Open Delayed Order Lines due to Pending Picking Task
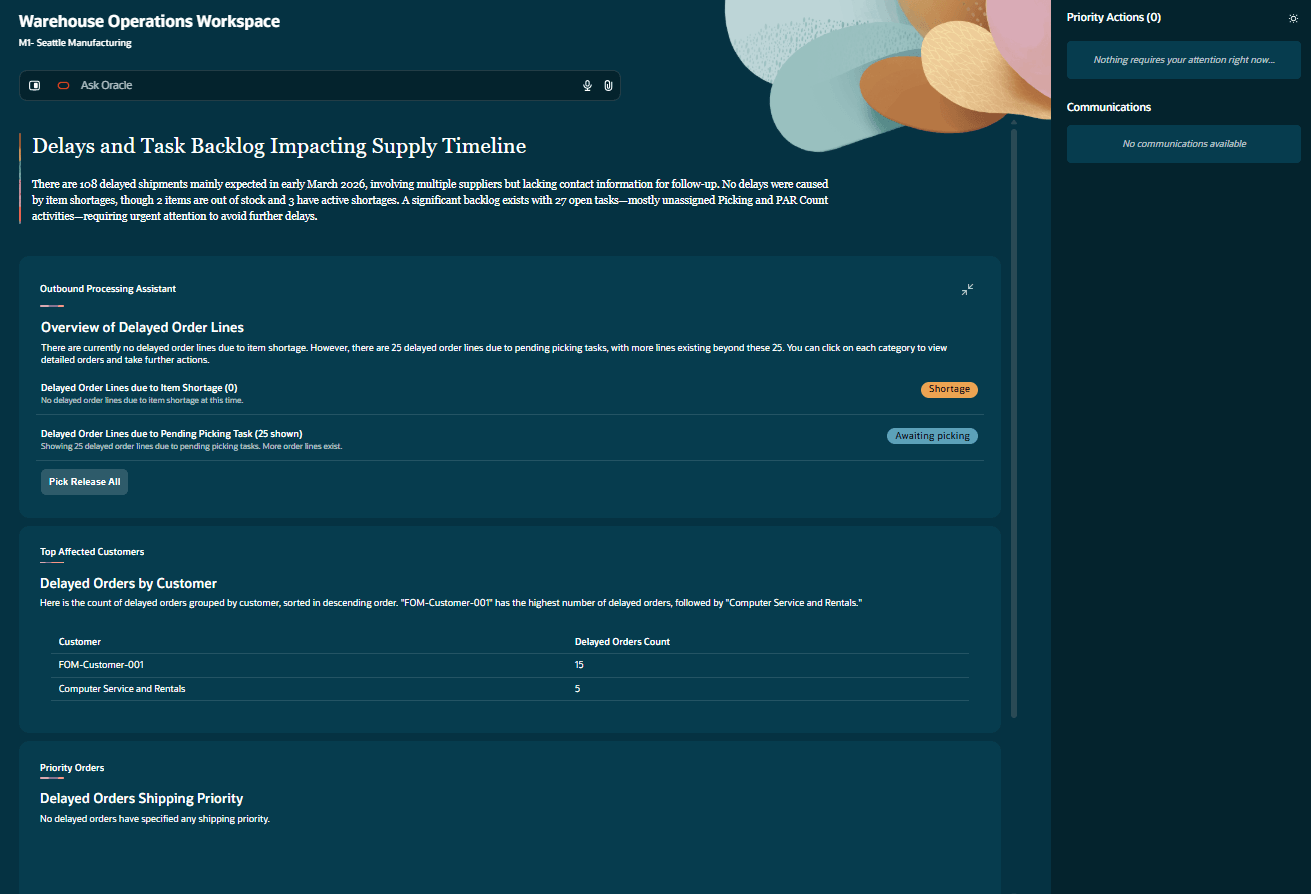The height and width of the screenshot is (894, 1311). (x=171, y=434)
